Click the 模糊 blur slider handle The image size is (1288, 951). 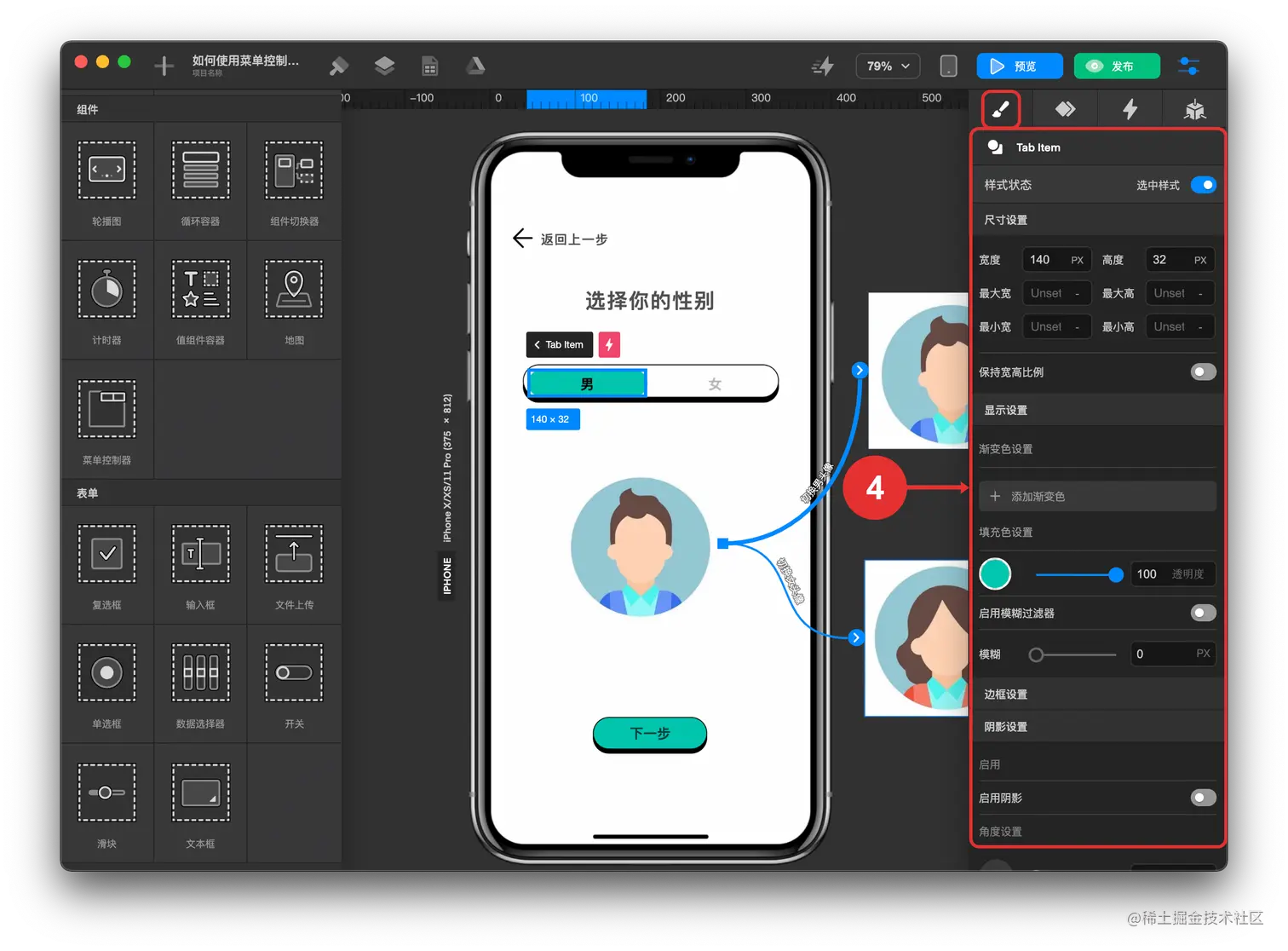click(x=1036, y=654)
